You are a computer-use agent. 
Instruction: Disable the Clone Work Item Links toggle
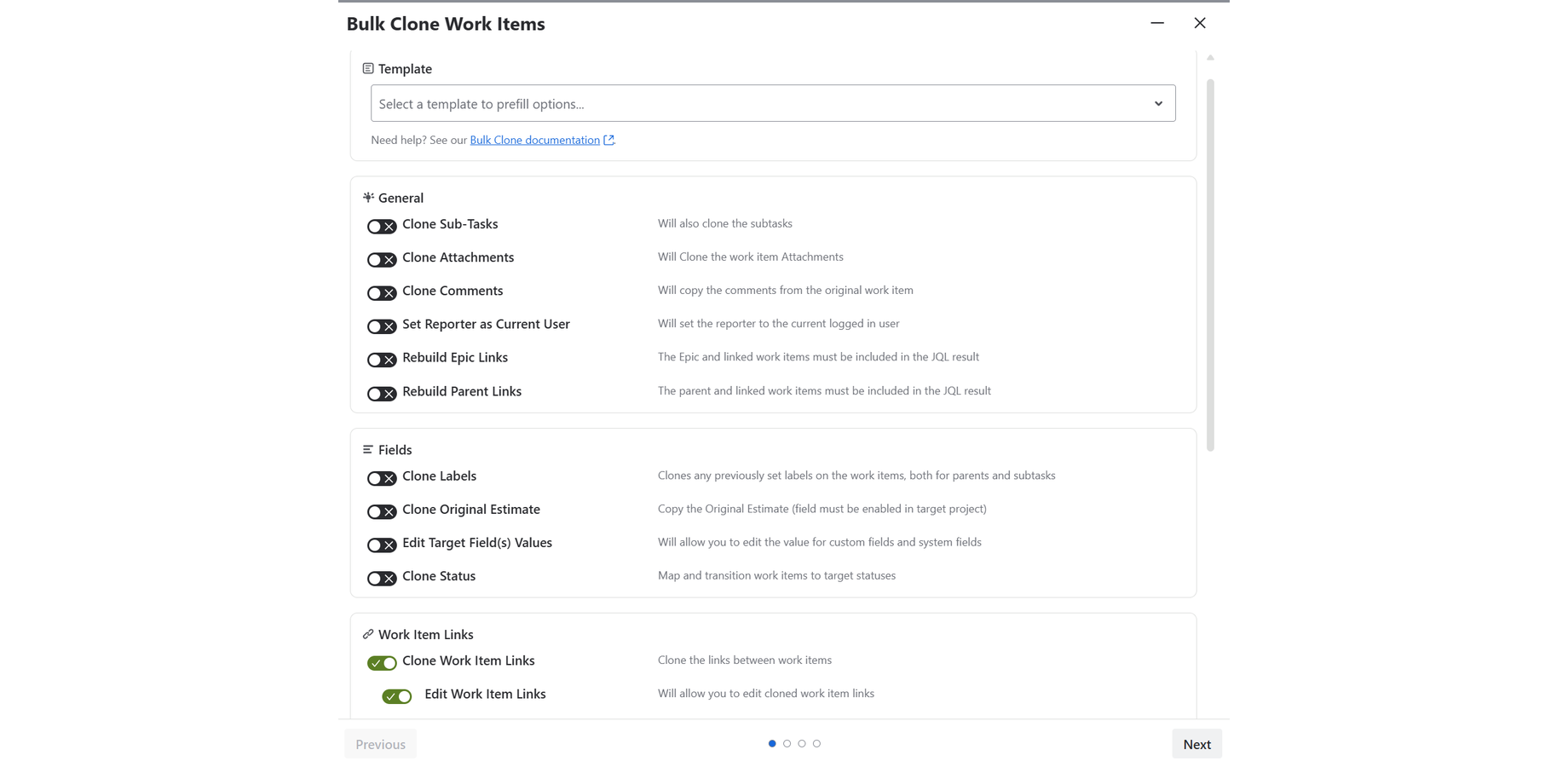point(382,662)
